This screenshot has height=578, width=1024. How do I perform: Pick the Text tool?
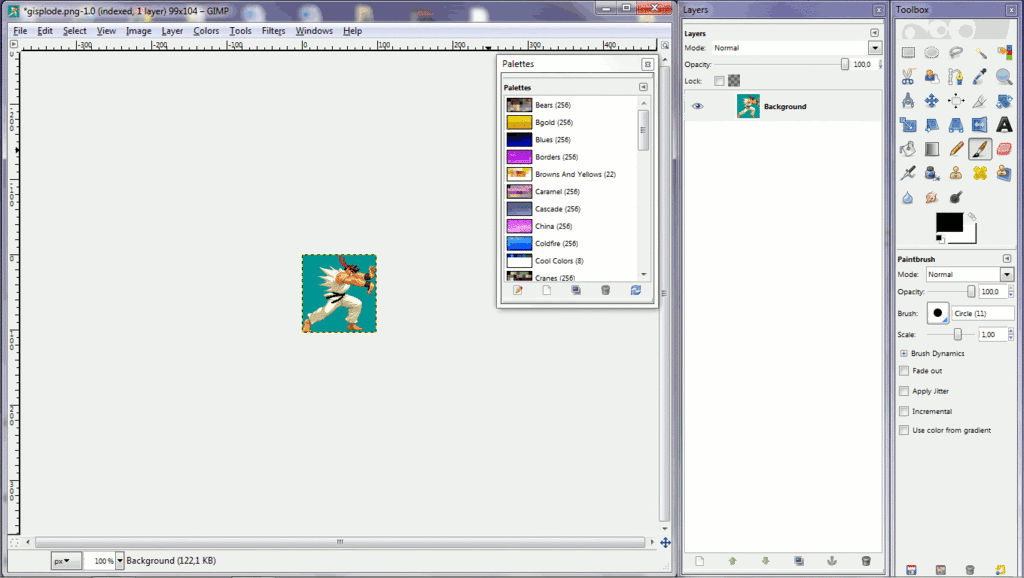(x=1005, y=125)
